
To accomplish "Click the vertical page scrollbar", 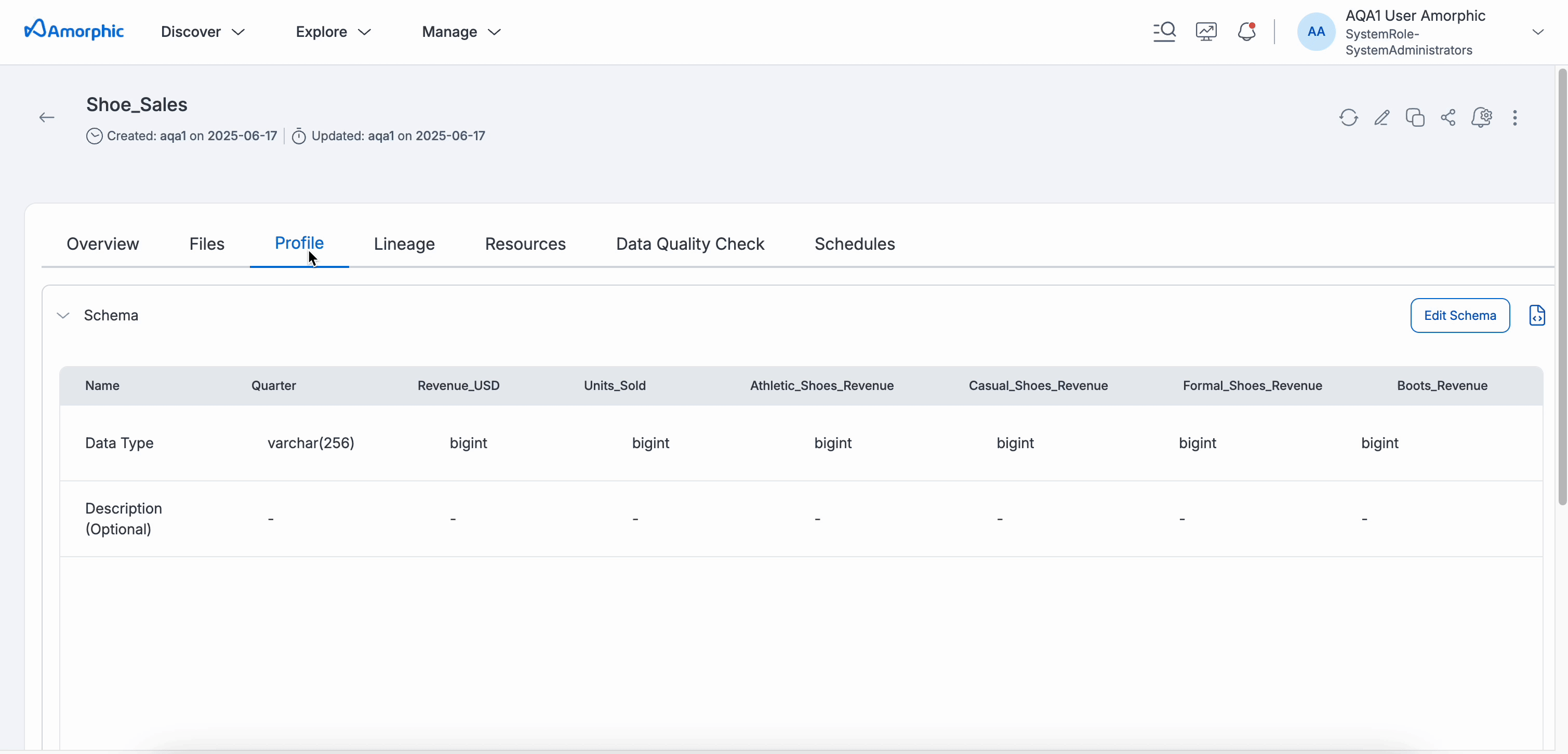I will [1562, 286].
